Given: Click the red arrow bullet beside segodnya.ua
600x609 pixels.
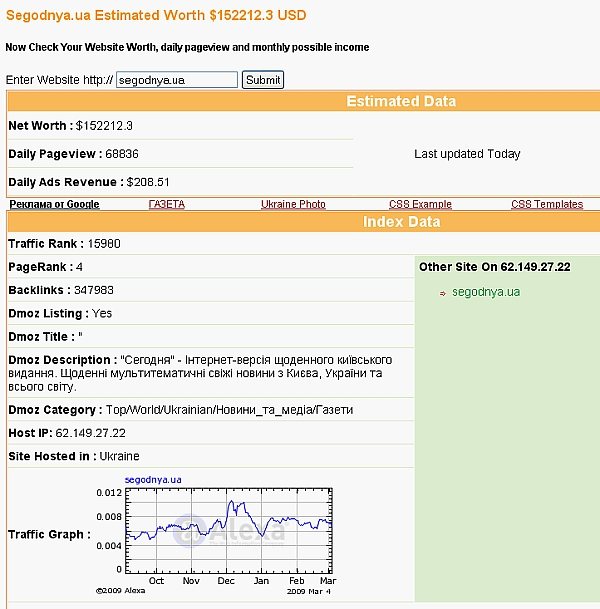Looking at the screenshot, I should [x=443, y=293].
